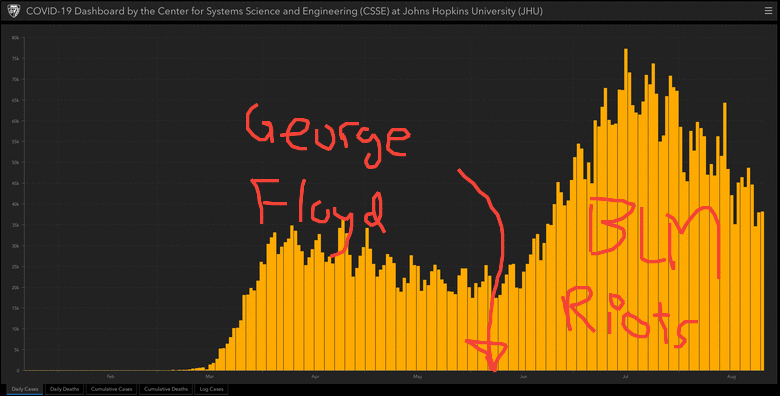Click the Jun label on the x-axis
Image resolution: width=780 pixels, height=396 pixels.
[523, 376]
